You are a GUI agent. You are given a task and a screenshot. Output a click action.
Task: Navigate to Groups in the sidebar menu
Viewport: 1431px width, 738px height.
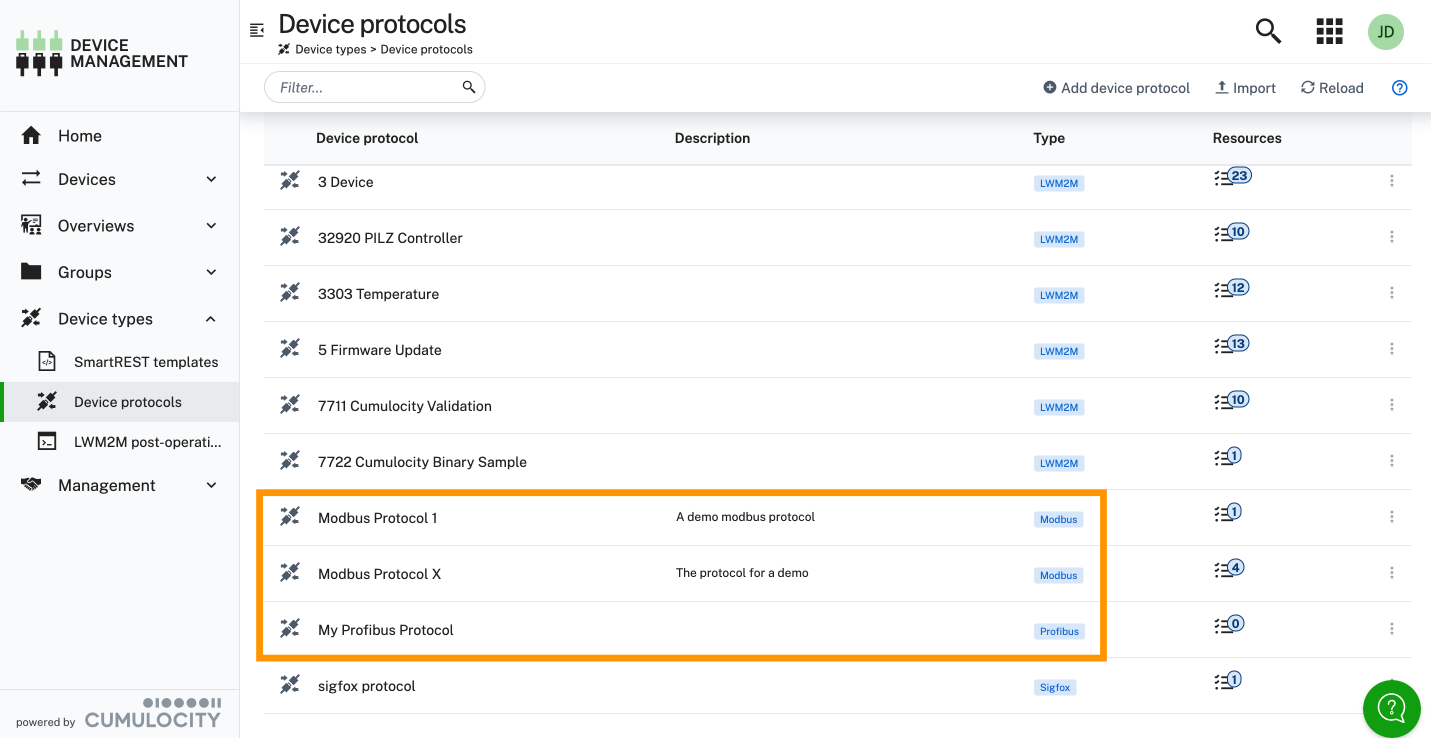[x=84, y=272]
